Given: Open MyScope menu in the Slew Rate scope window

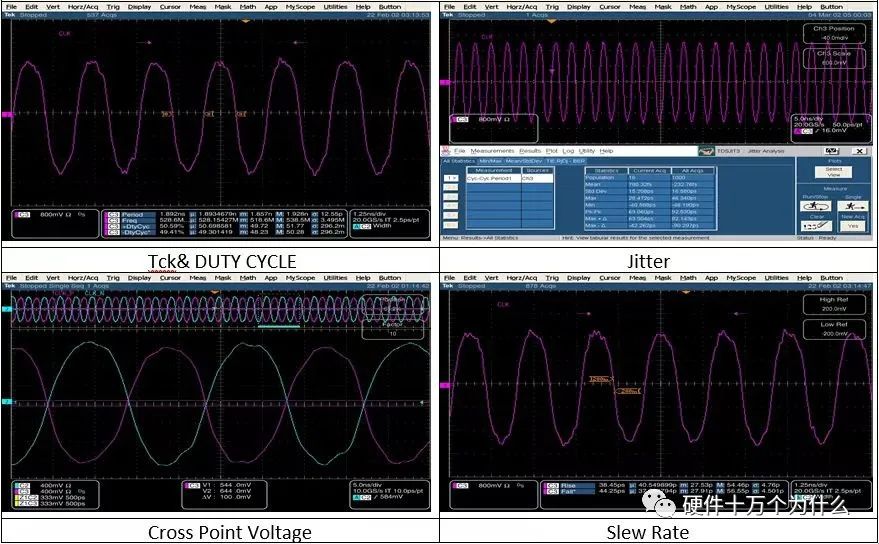Looking at the screenshot, I should [x=741, y=278].
